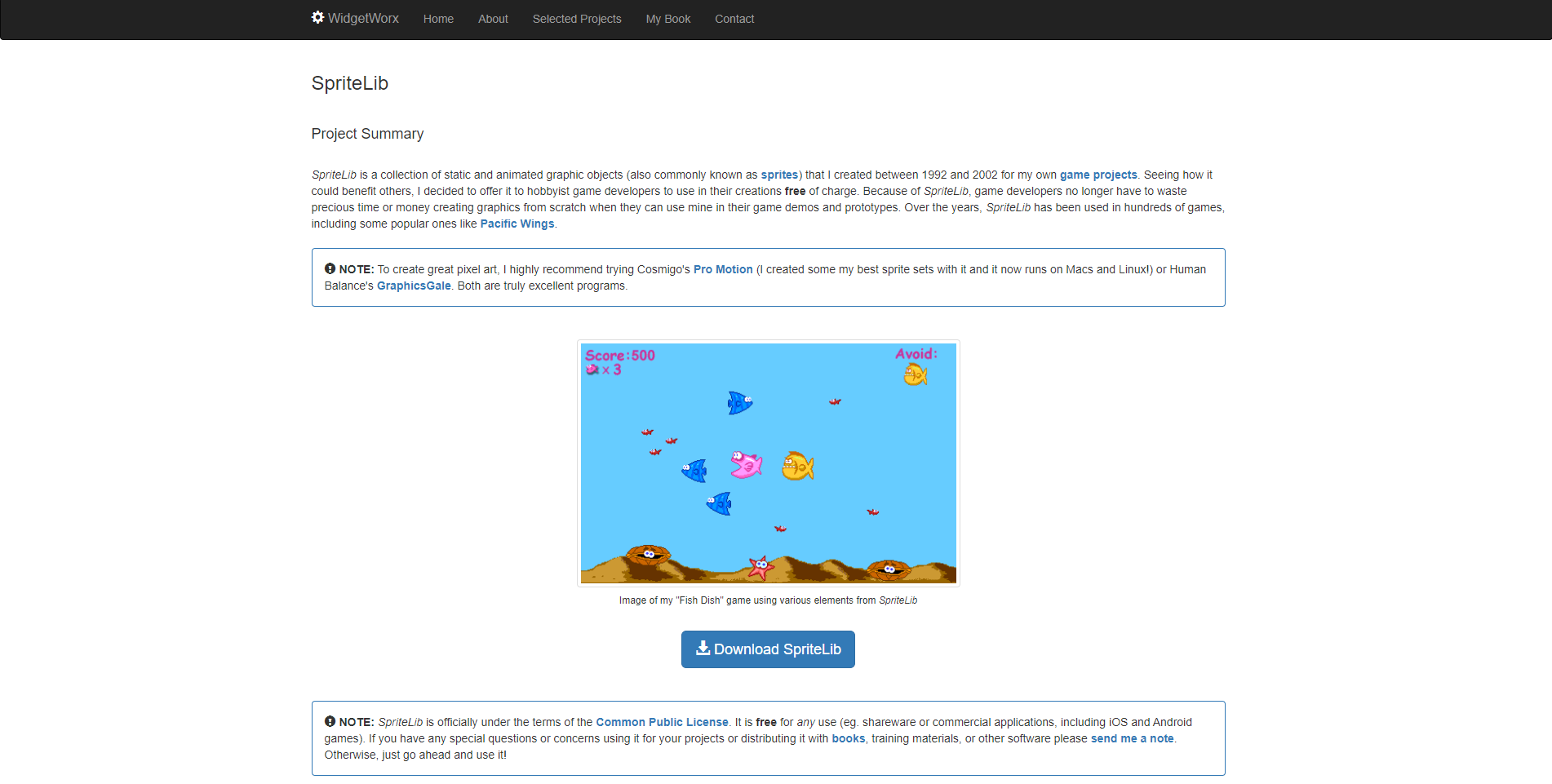Click the info icon in Pro Motion note

coord(330,268)
